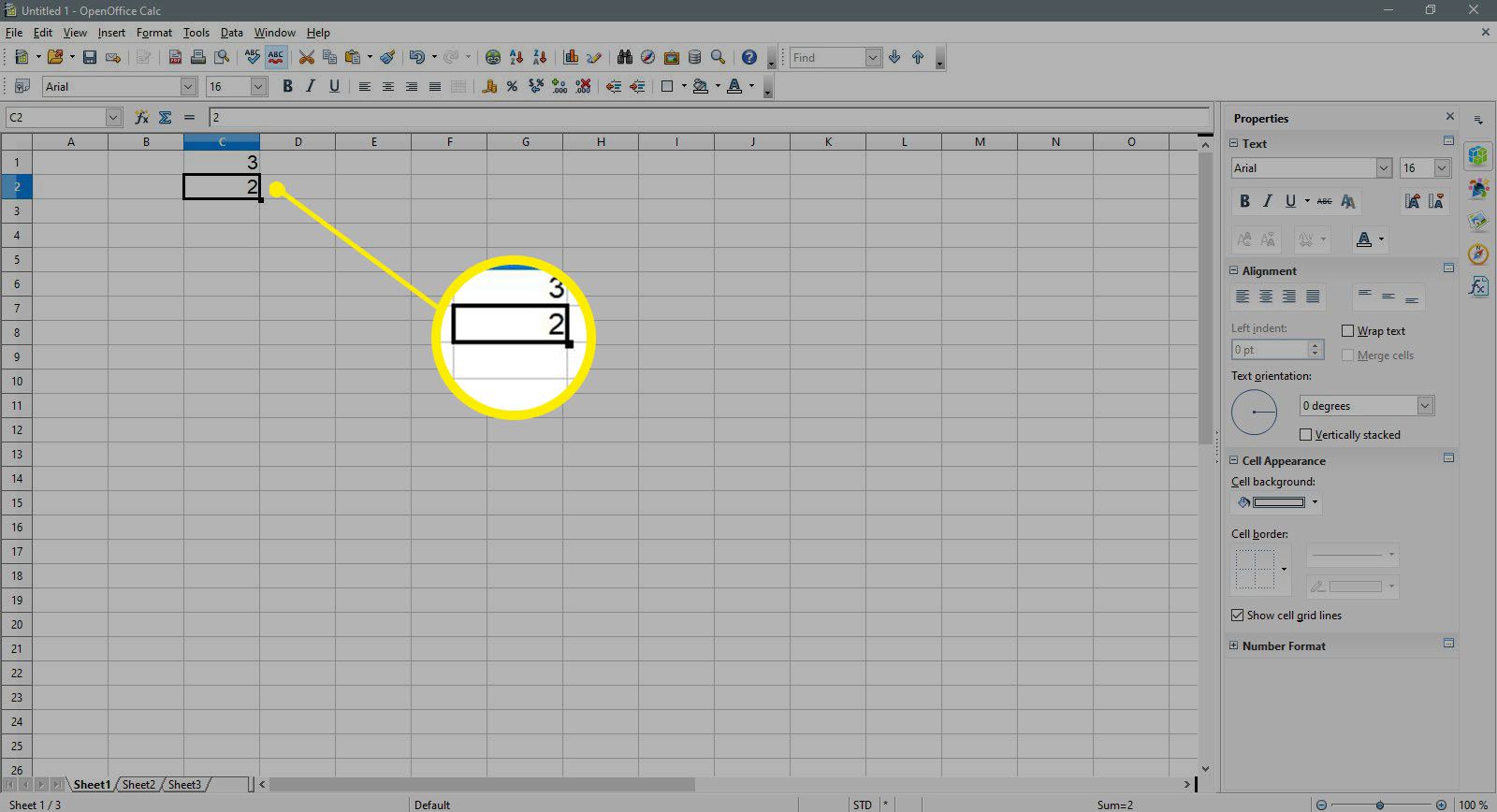Open the sidebar font size dropdown
1497x812 pixels.
(x=1442, y=167)
